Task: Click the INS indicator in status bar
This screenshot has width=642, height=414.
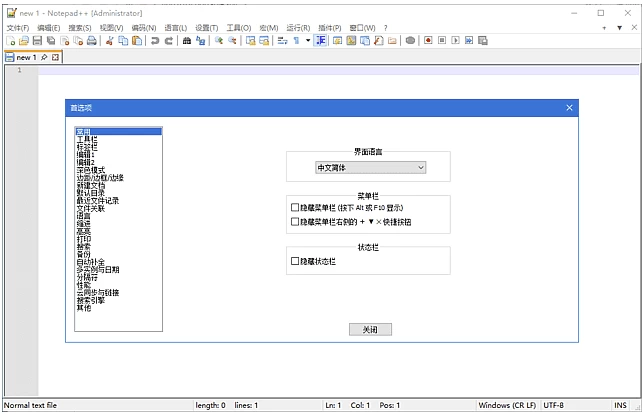Action: point(619,405)
